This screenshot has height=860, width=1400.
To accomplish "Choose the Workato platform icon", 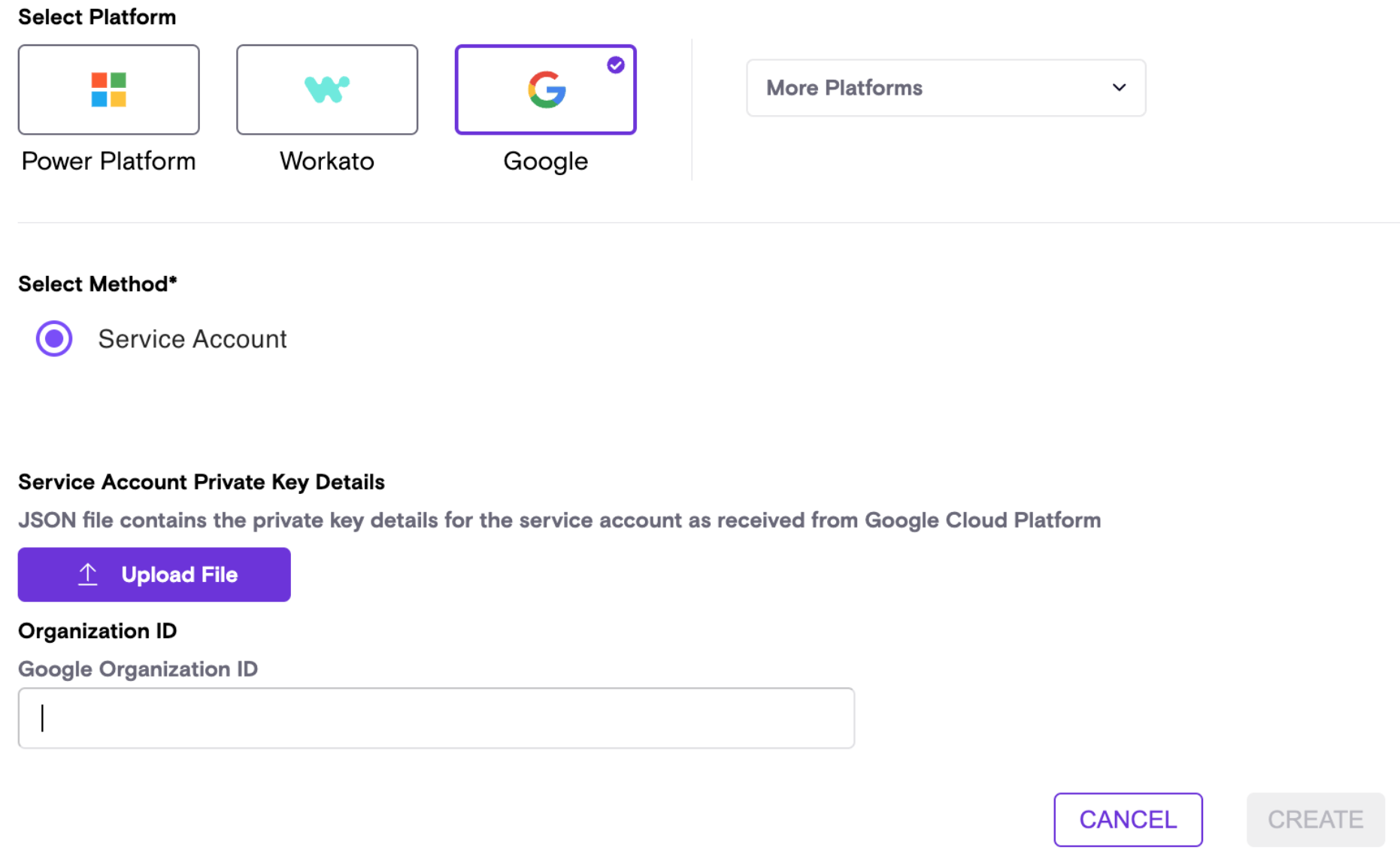I will click(x=326, y=89).
